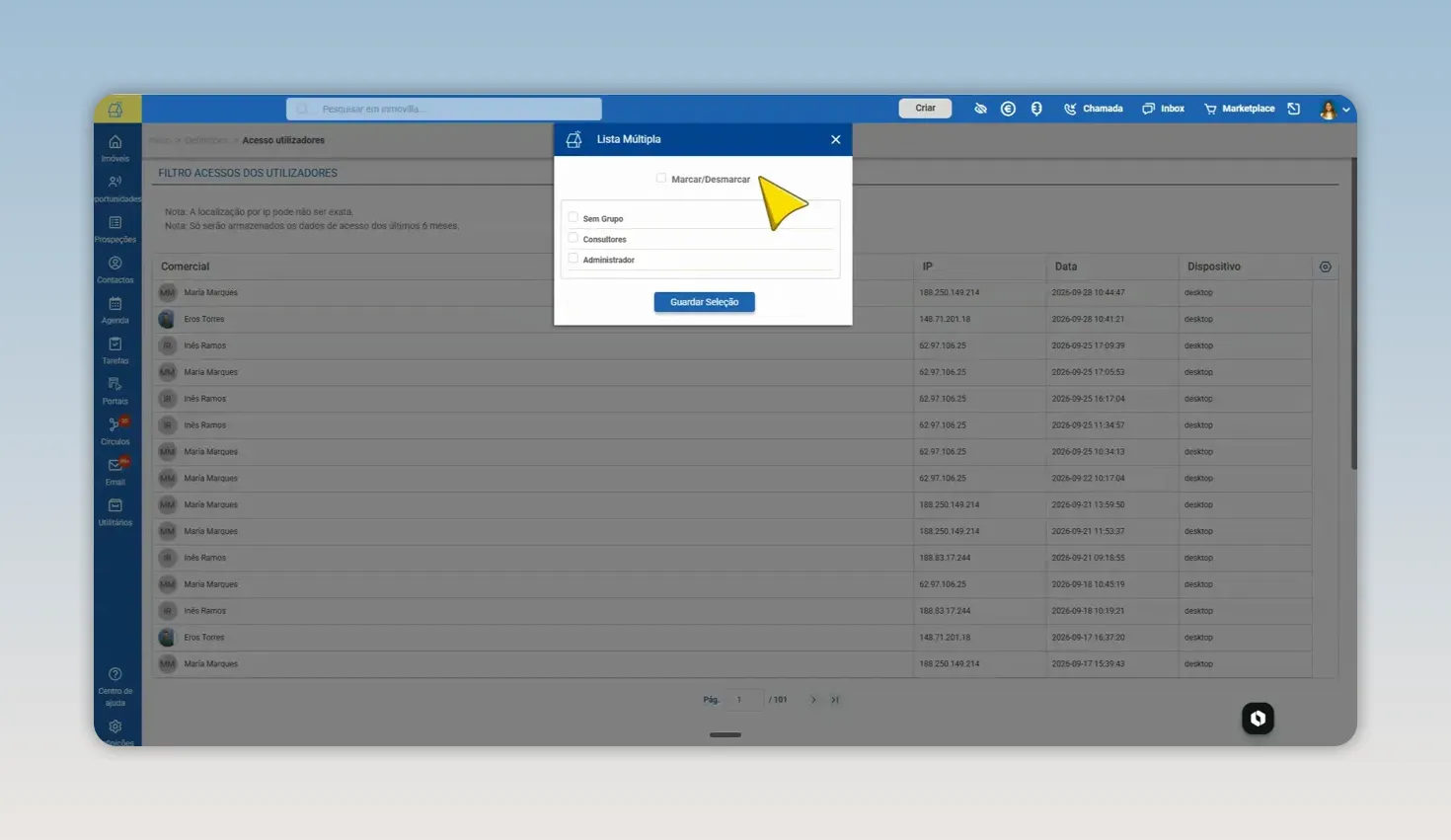The height and width of the screenshot is (840, 1451).
Task: Click the house logo in the top-left corner
Action: 115,109
